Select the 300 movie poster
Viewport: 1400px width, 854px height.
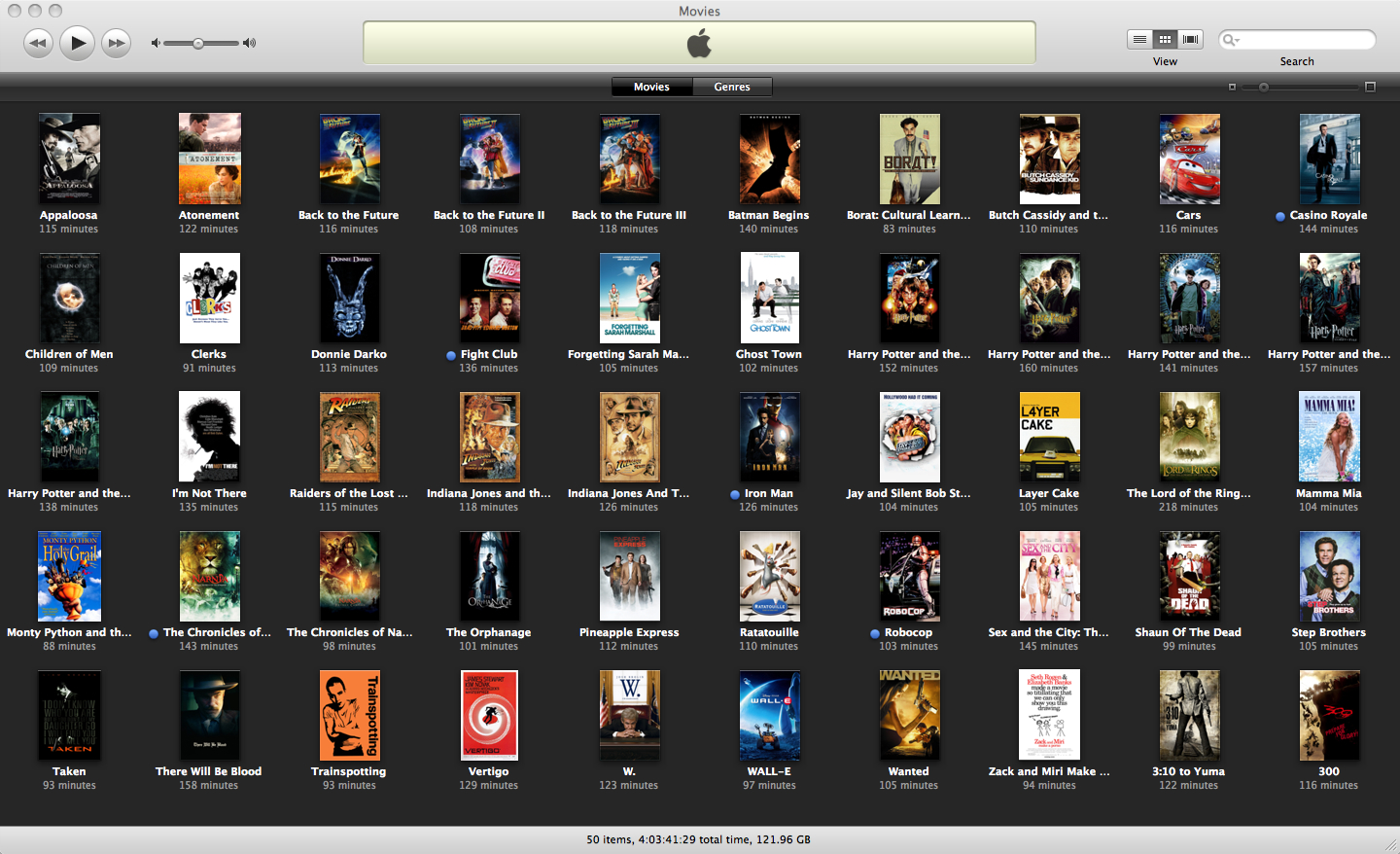pyautogui.click(x=1329, y=715)
